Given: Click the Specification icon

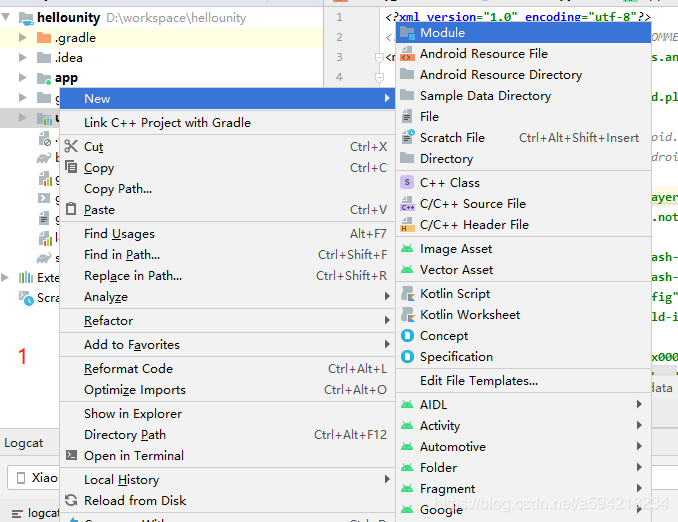Looking at the screenshot, I should click(x=407, y=356).
